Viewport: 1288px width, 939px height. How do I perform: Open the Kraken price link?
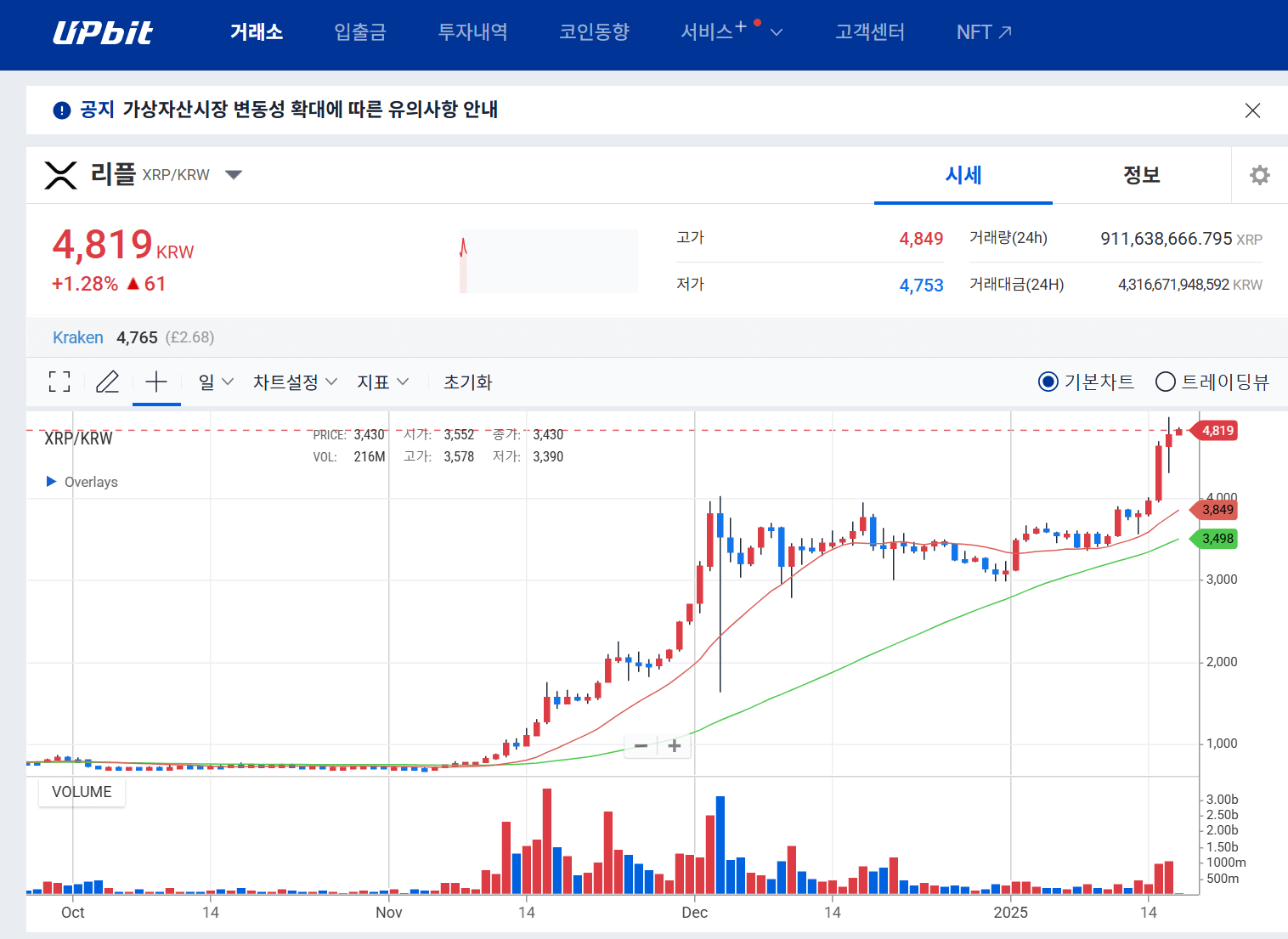point(77,337)
